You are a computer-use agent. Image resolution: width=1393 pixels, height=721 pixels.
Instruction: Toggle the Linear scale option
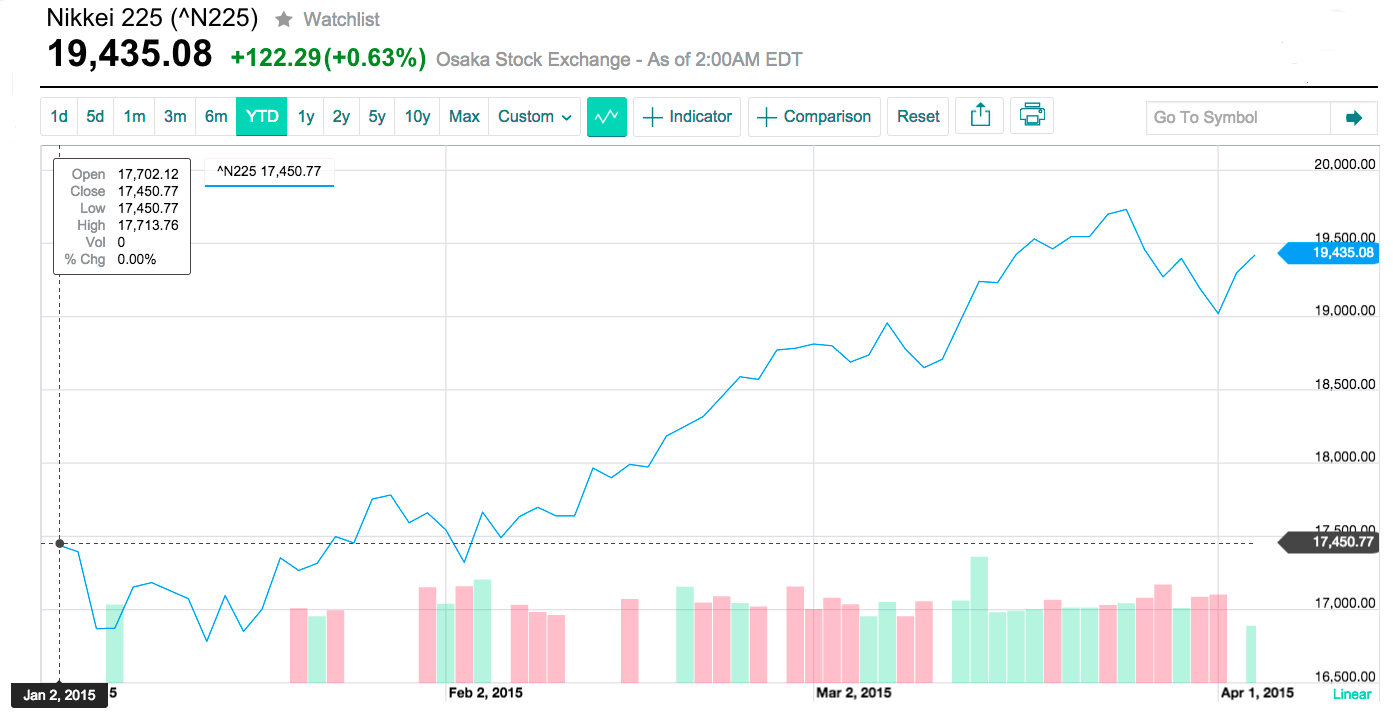(1352, 694)
